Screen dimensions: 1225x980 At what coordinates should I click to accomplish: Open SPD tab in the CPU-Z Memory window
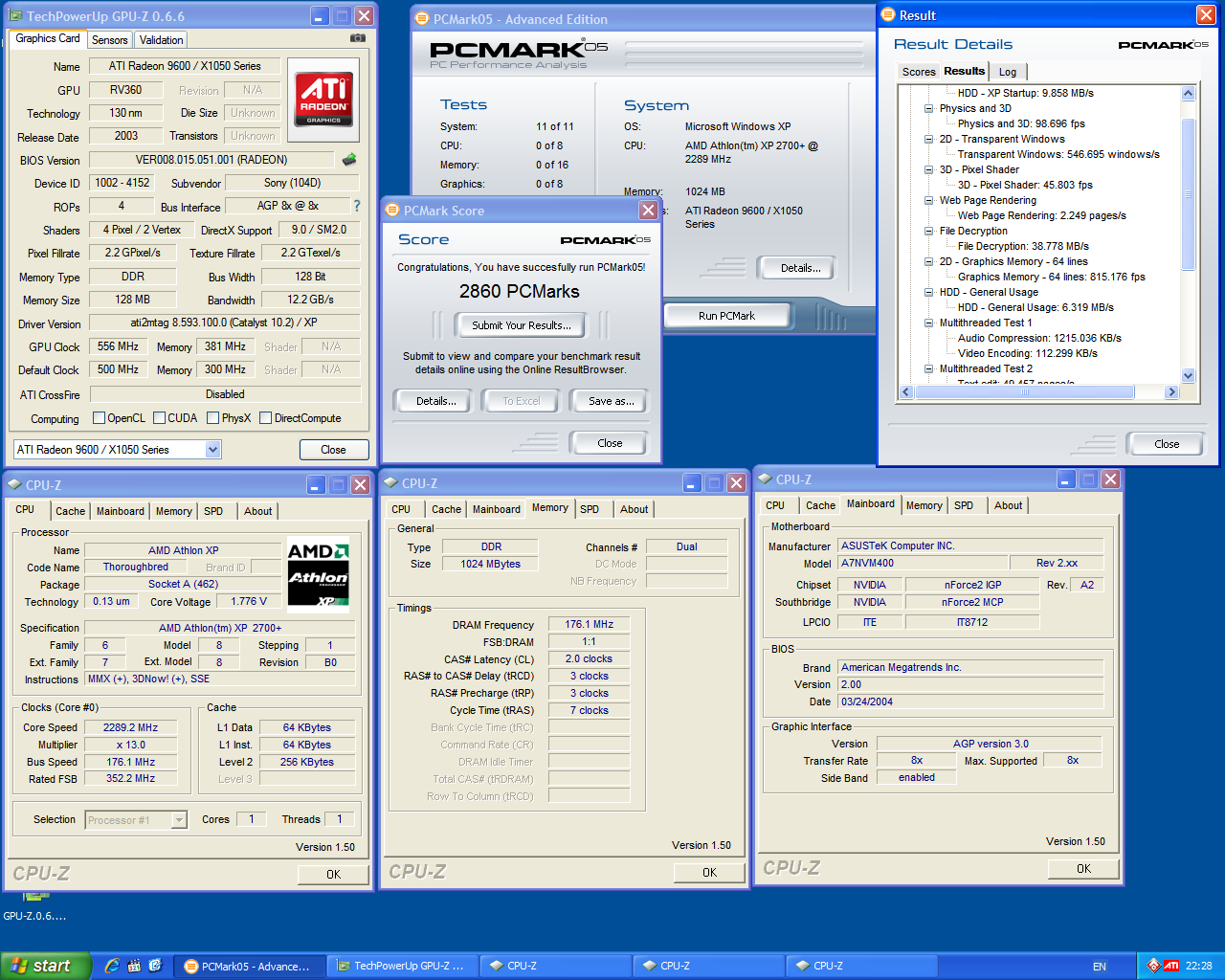590,509
